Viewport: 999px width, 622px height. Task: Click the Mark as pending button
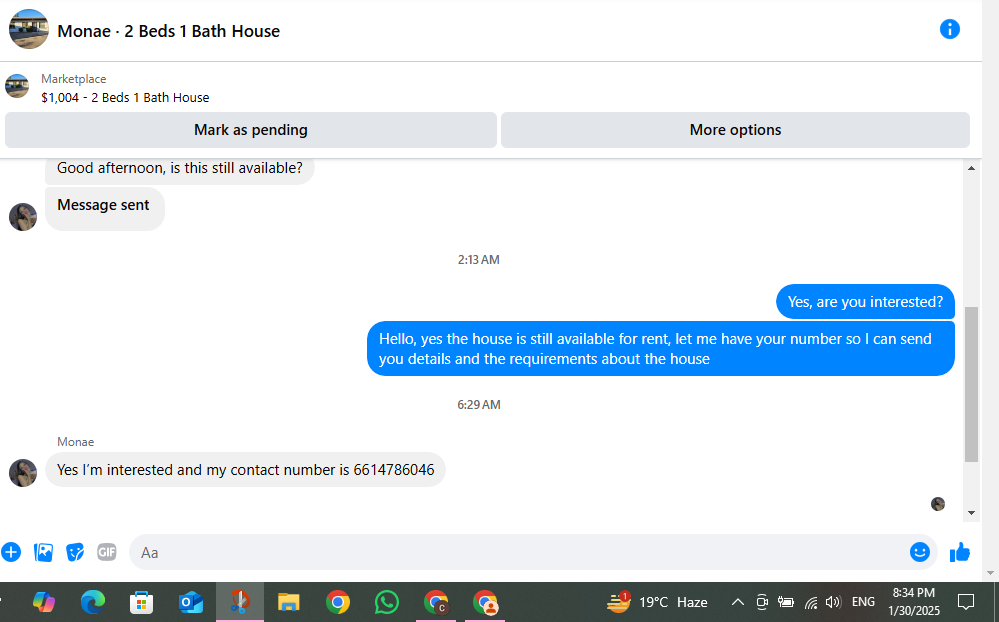coord(250,130)
